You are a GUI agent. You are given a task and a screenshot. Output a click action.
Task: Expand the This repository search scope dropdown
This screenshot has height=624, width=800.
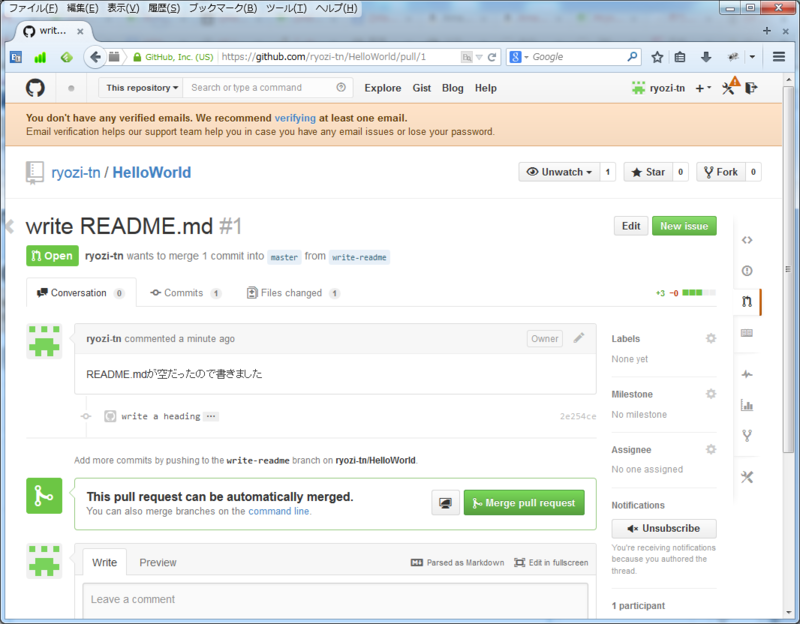click(142, 88)
